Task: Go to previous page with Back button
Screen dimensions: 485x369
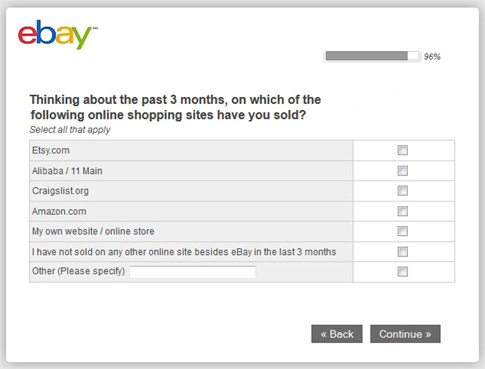Action: click(337, 334)
